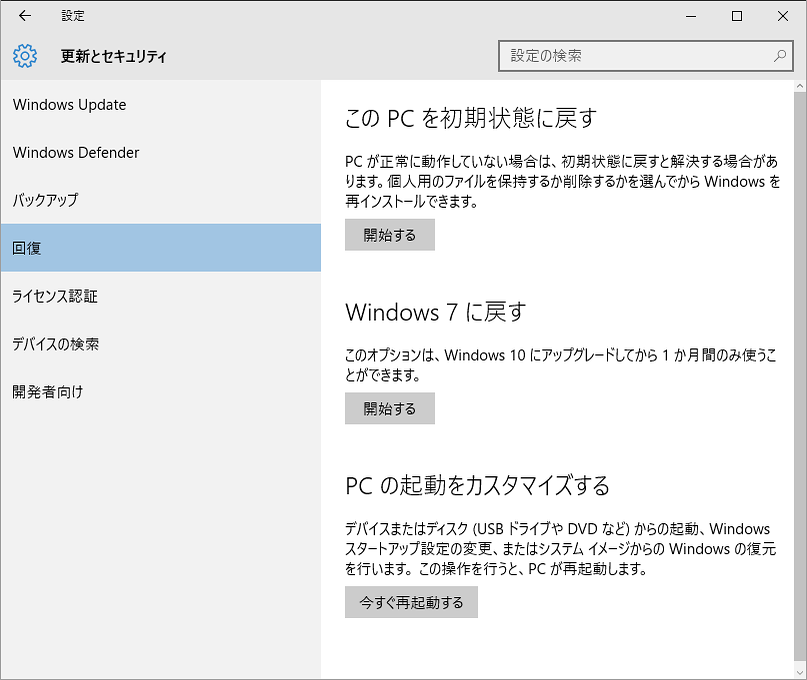Screen dimensions: 807x680
Task: Click the back arrow to return
Action: [x=24, y=16]
